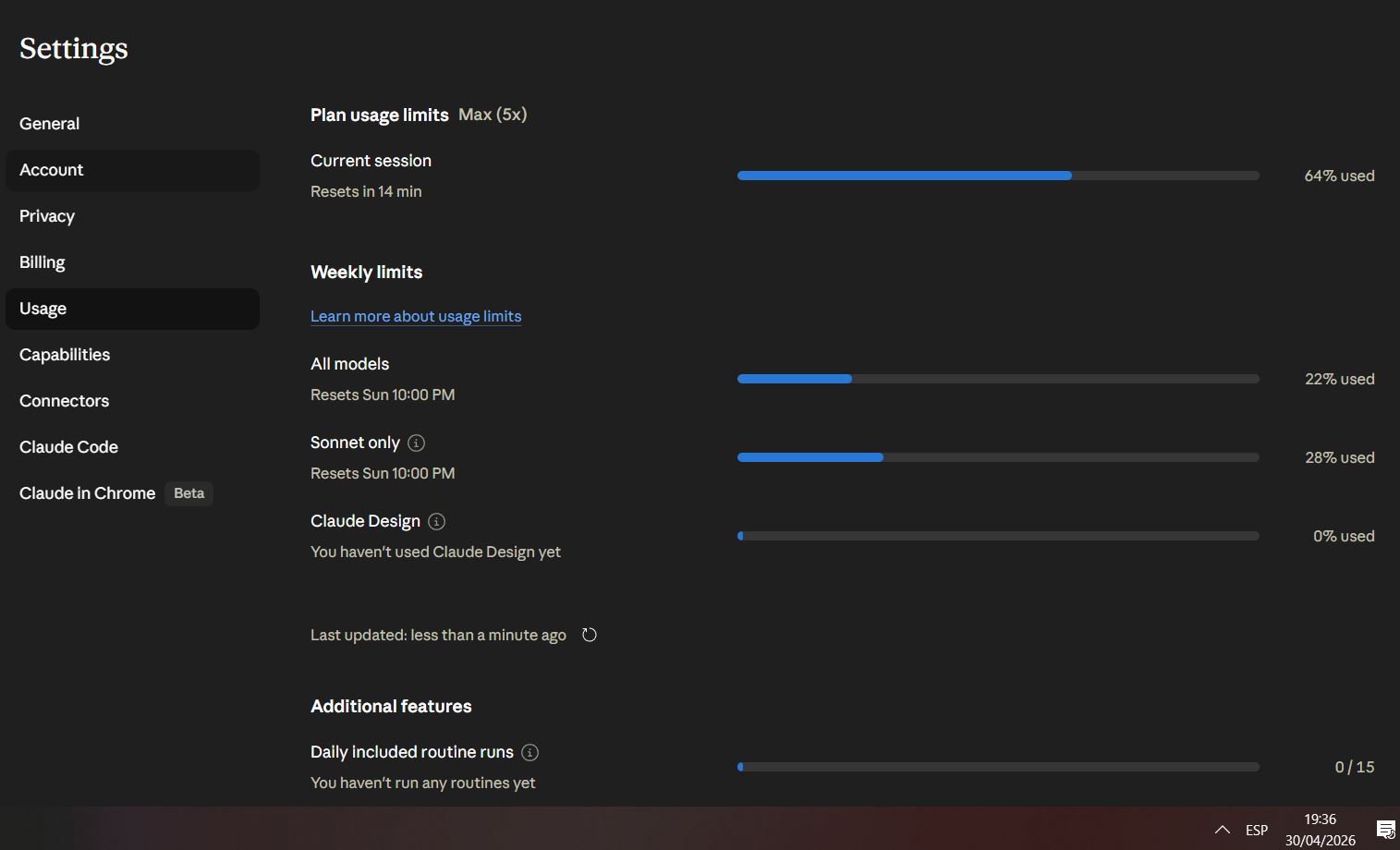The width and height of the screenshot is (1400, 850).
Task: Click Resets Sun 10:00 PM under Sonnet only
Action: coord(383,473)
